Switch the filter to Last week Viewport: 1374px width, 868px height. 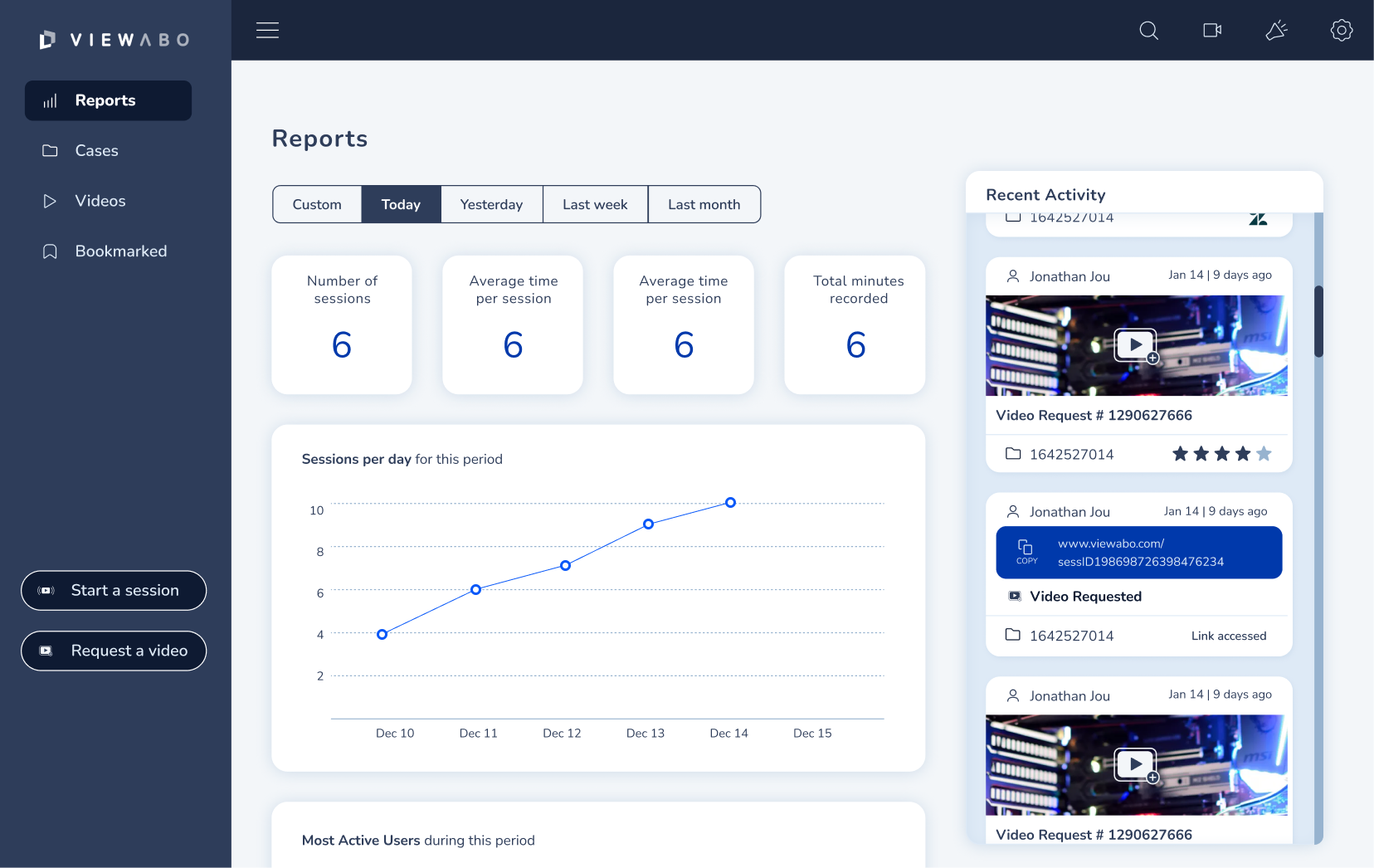(x=595, y=204)
